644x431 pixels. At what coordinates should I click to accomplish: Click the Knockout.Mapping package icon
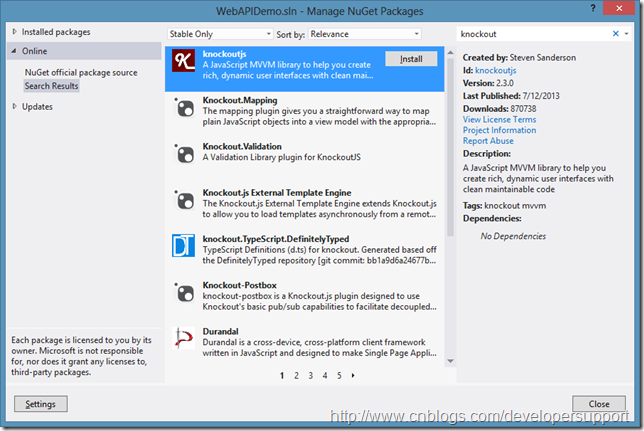point(185,108)
